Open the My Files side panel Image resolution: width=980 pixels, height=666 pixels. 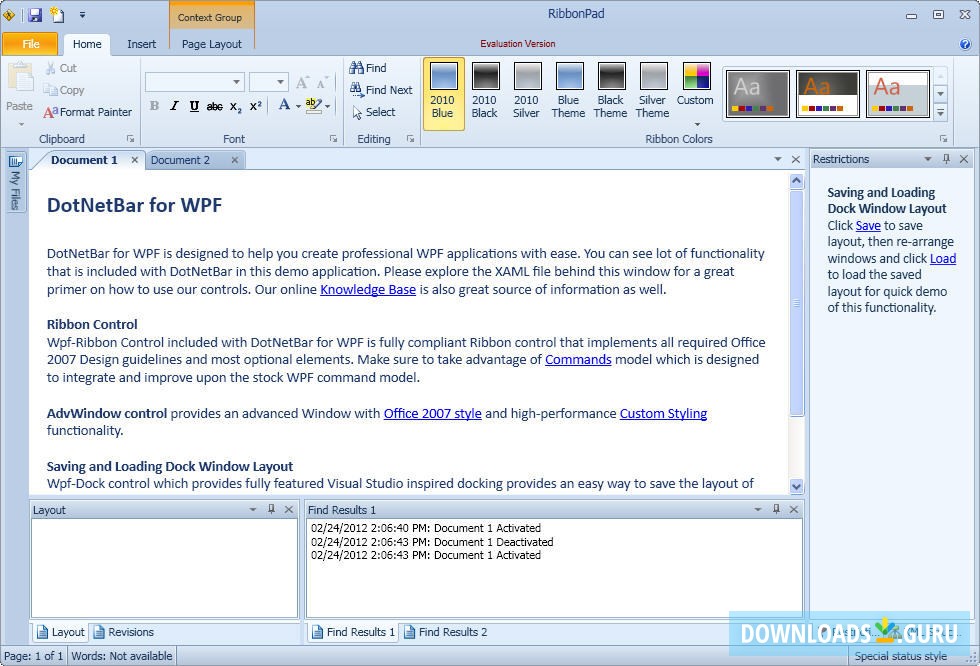15,182
